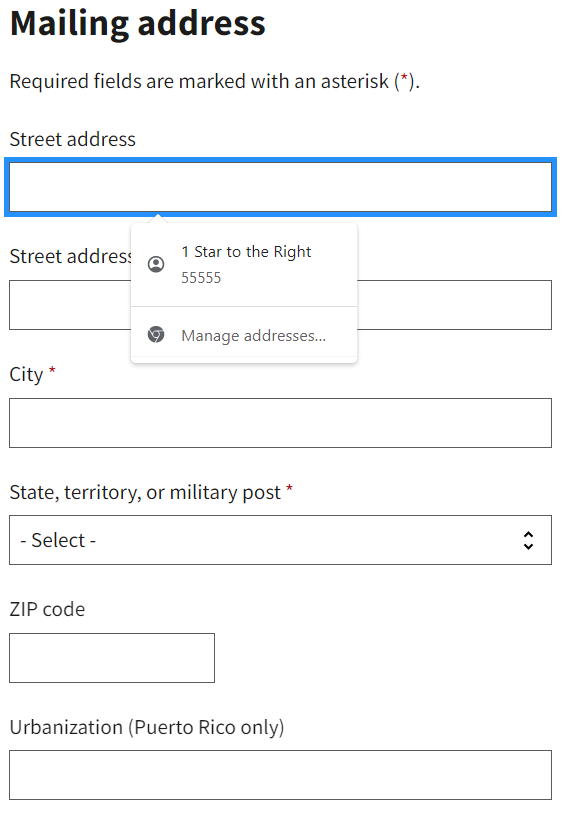Image resolution: width=565 pixels, height=825 pixels.
Task: Click the State, territory, or military post label
Action: pyautogui.click(x=145, y=492)
